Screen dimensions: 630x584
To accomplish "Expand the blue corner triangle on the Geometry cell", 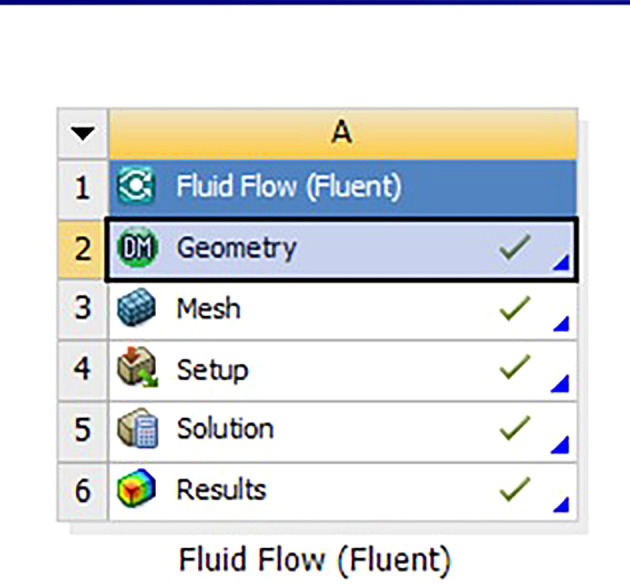I will [561, 262].
